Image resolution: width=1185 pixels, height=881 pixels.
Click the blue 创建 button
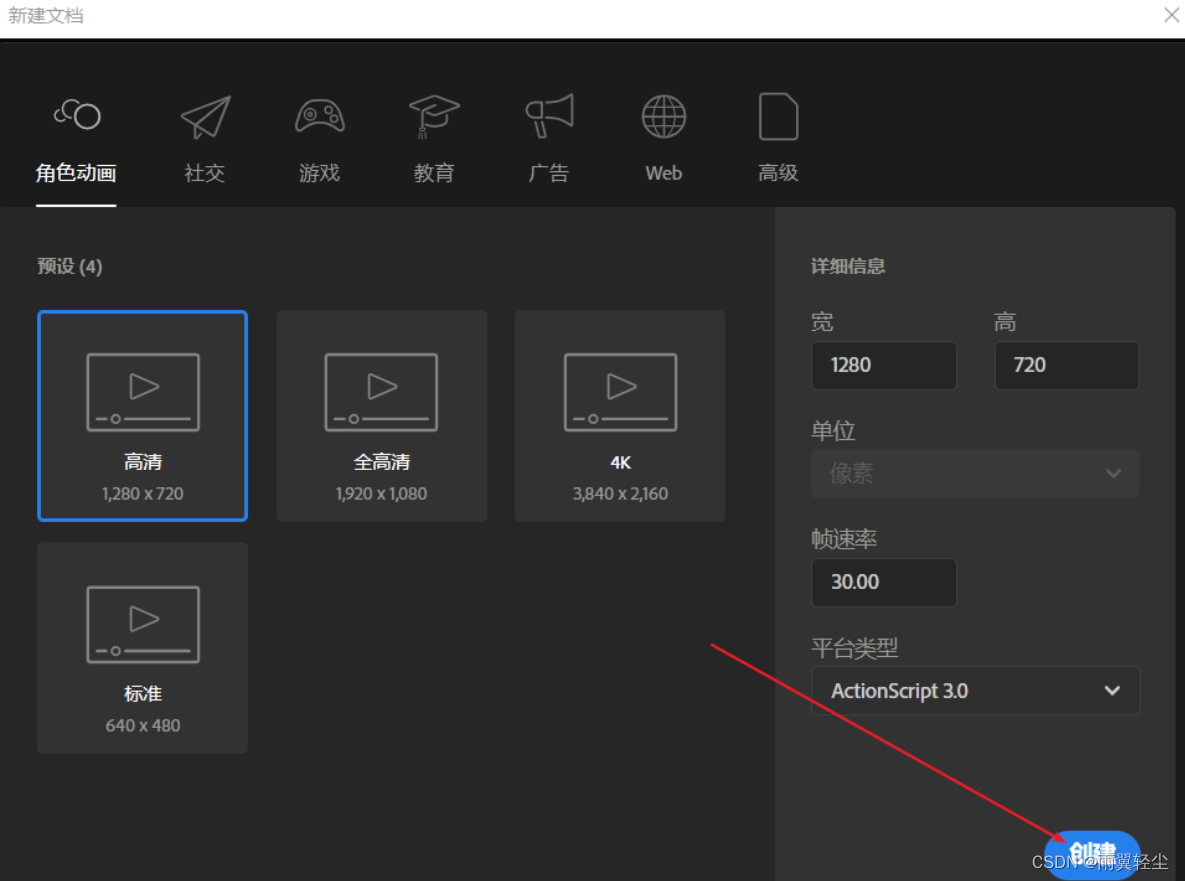[1092, 855]
